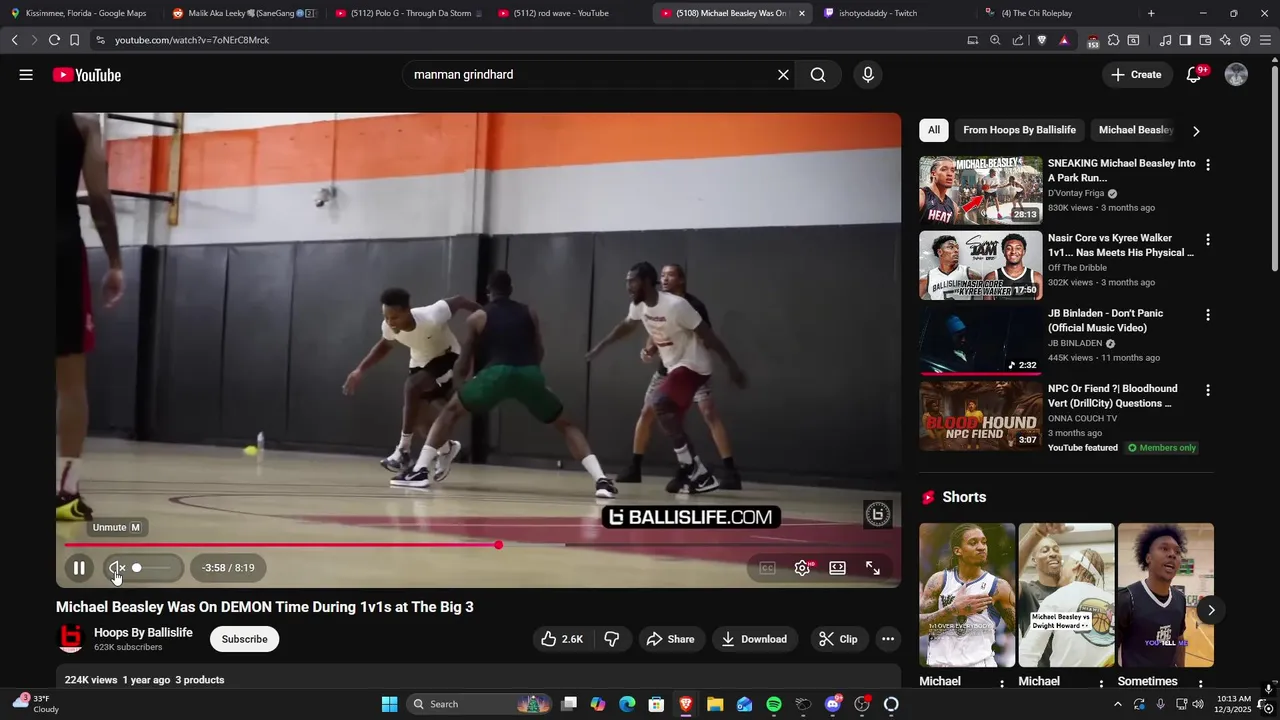Open JB Binladen - Don't Panic video title
This screenshot has height=720, width=1280.
(x=1105, y=320)
